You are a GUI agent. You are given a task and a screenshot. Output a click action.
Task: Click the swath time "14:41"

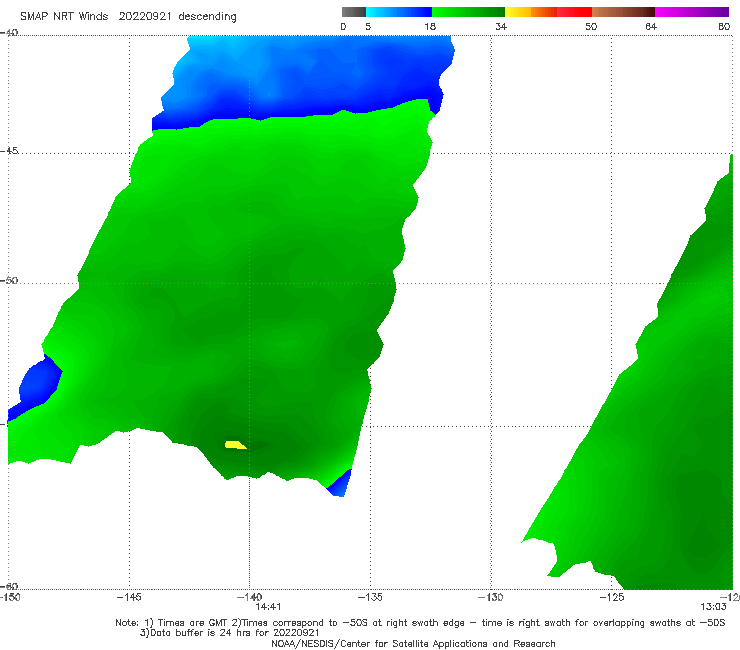[268, 607]
